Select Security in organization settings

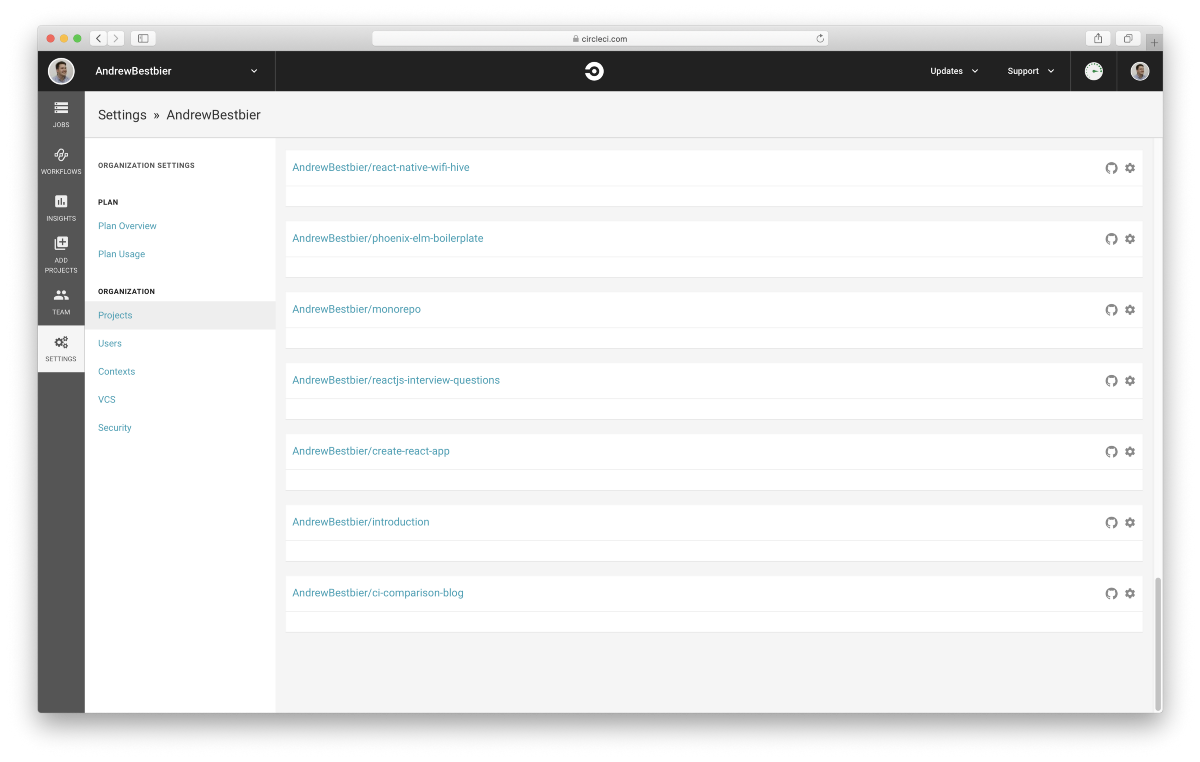(115, 427)
